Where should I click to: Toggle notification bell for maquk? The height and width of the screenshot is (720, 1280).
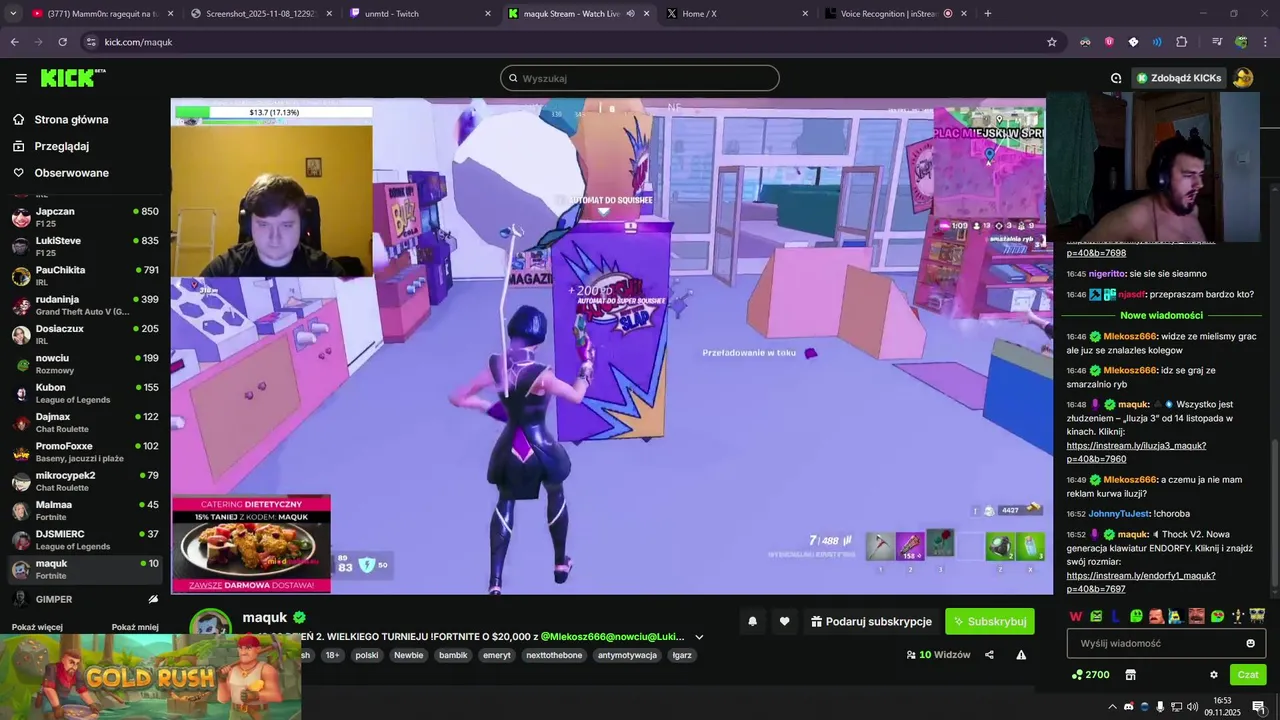(x=753, y=621)
